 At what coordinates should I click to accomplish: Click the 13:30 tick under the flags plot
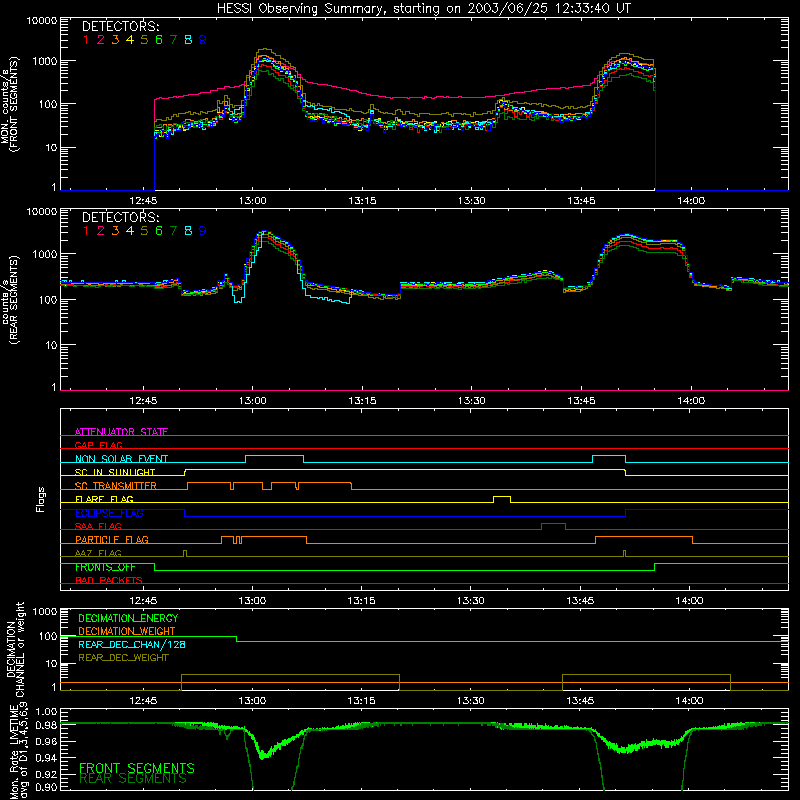click(470, 601)
